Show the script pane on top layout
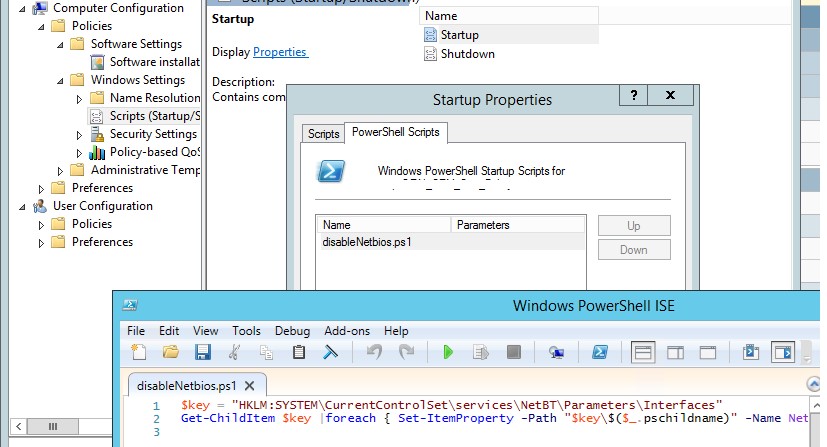The image size is (827, 447). point(643,352)
